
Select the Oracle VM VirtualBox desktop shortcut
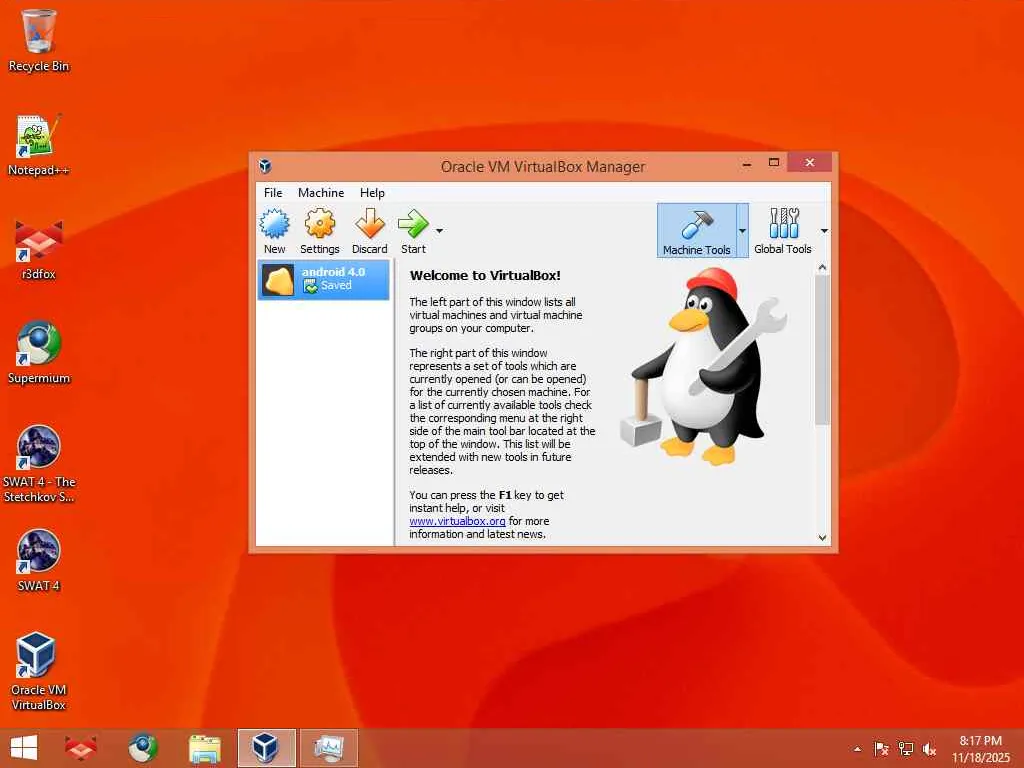(x=39, y=671)
